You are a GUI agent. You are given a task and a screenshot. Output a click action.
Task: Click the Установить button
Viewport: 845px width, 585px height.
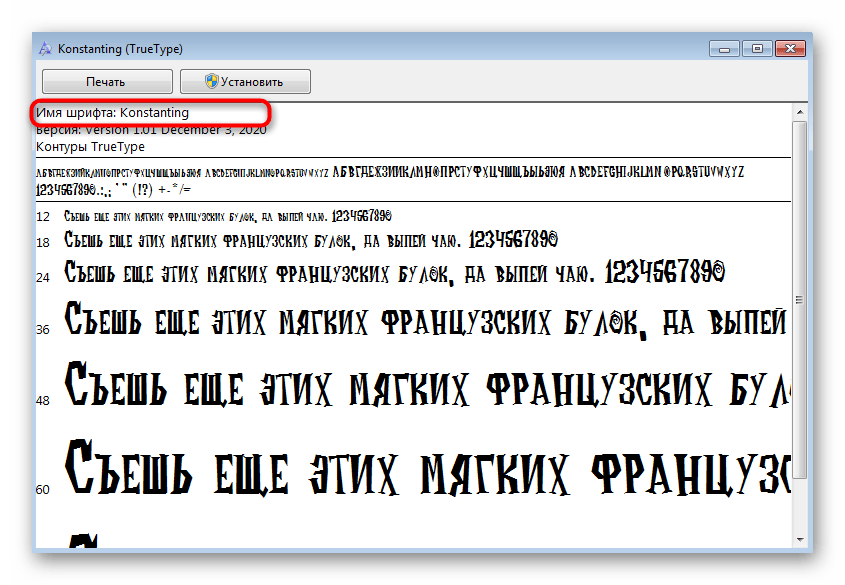click(x=245, y=82)
